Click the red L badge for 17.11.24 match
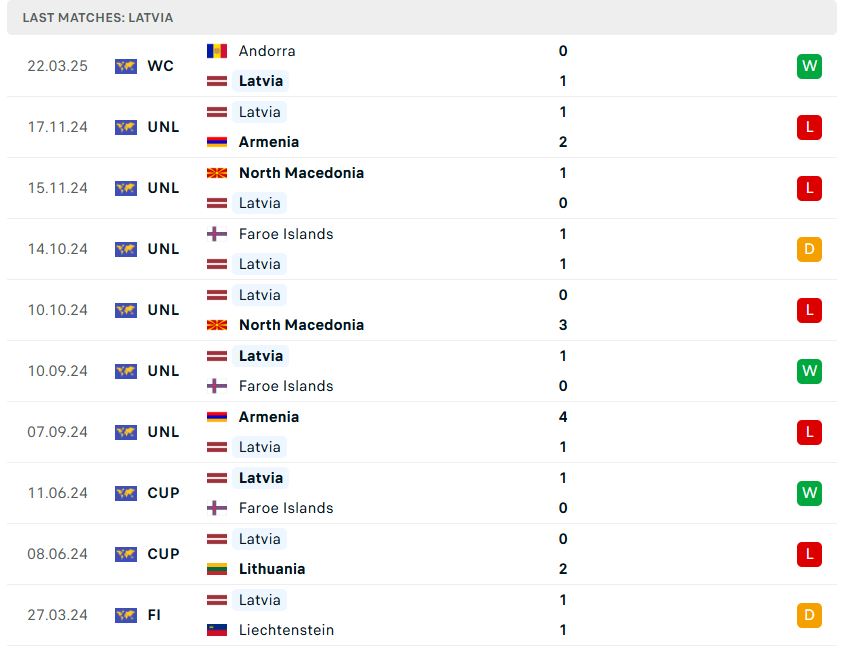Image resolution: width=846 pixels, height=657 pixels. coord(809,127)
